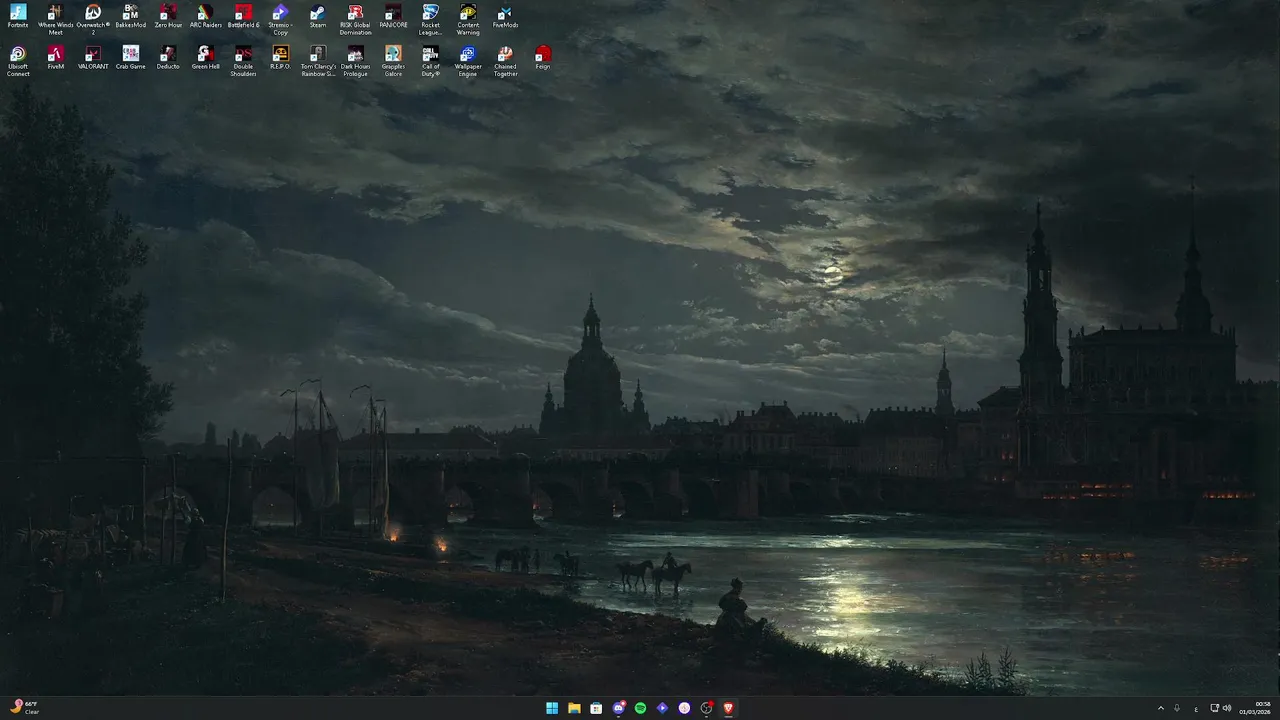Open Brave browser from the taskbar
Screen dimensions: 1280x720
pyautogui.click(x=728, y=708)
